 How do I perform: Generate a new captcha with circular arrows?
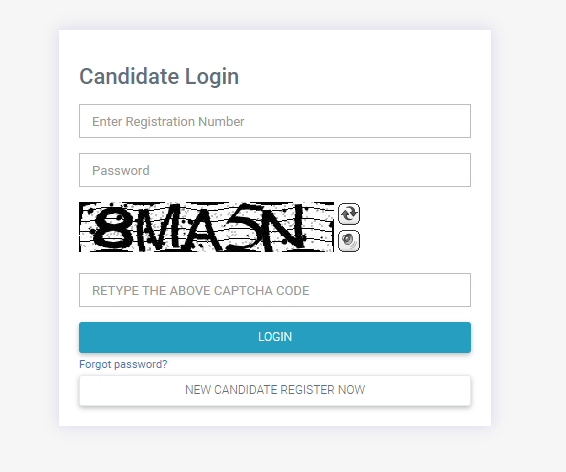(x=349, y=214)
